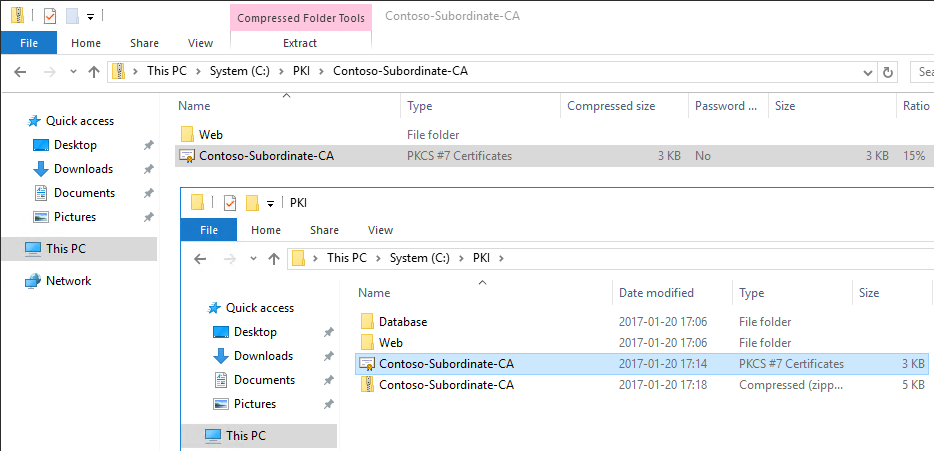Open File menu in outer zip window
Image resolution: width=934 pixels, height=451 pixels.
[29, 43]
